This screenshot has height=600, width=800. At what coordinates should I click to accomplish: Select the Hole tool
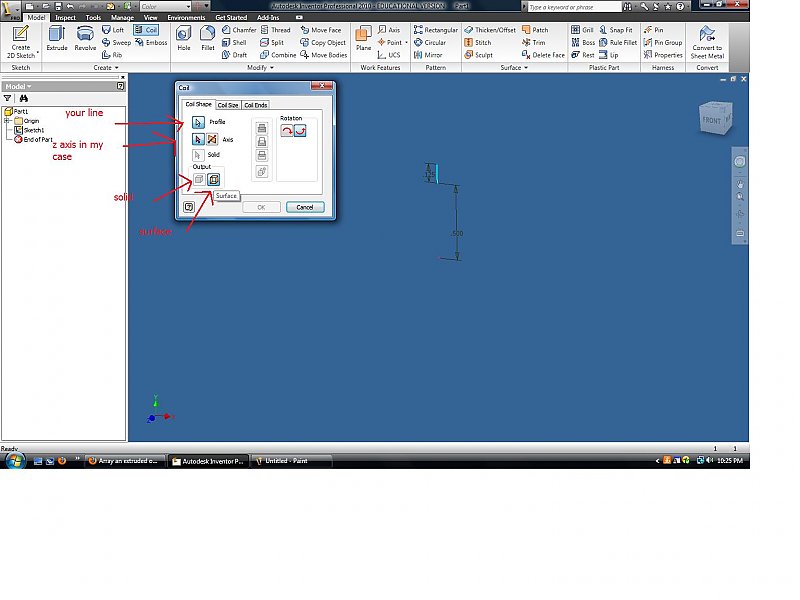(184, 39)
